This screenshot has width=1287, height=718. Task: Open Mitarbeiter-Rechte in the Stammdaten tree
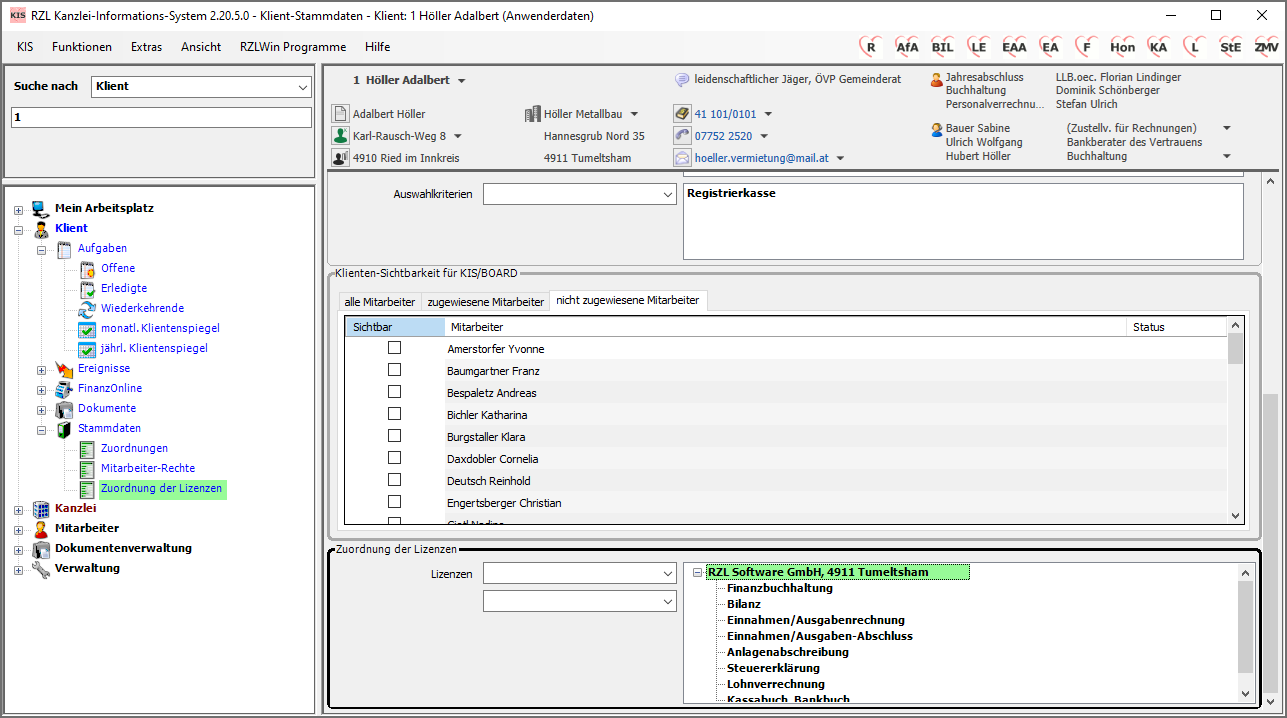[x=148, y=468]
